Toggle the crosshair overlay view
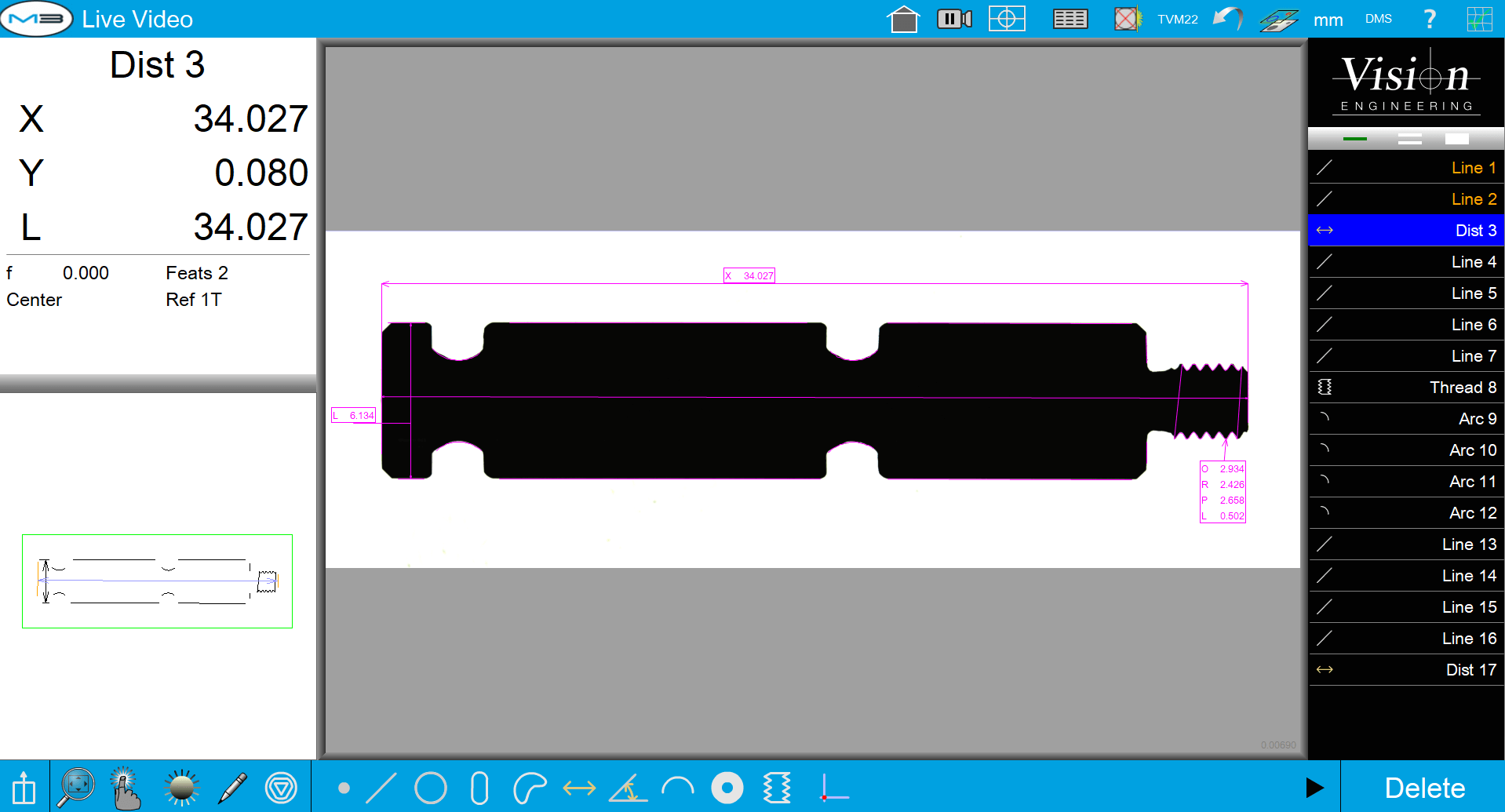 tap(1007, 18)
